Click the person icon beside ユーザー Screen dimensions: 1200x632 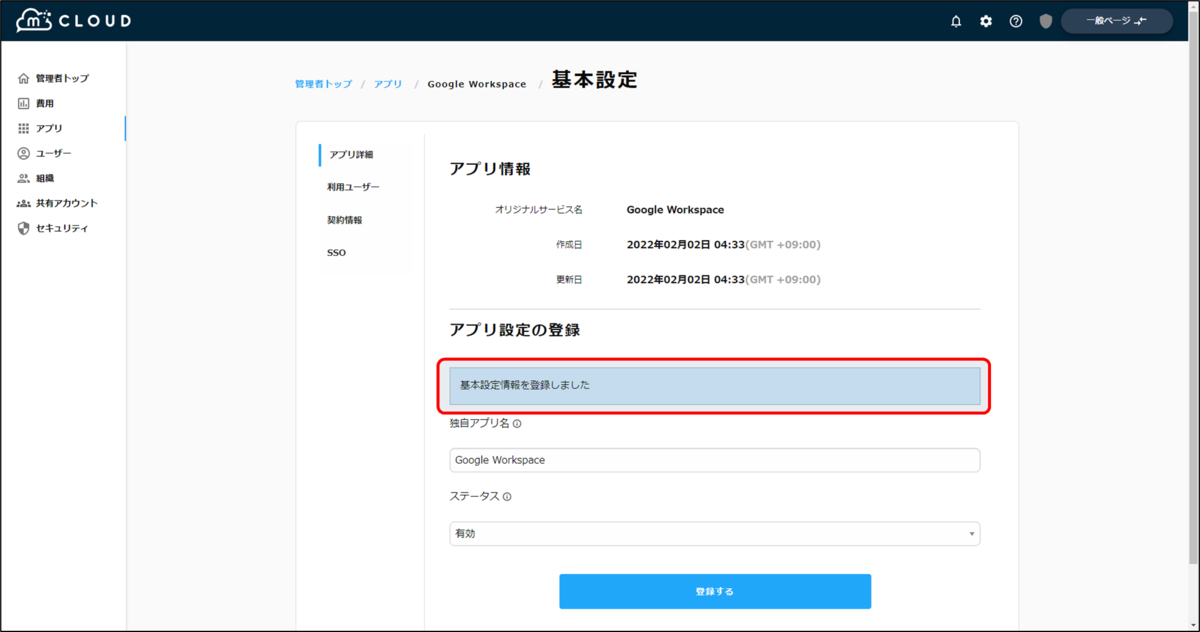[x=24, y=153]
